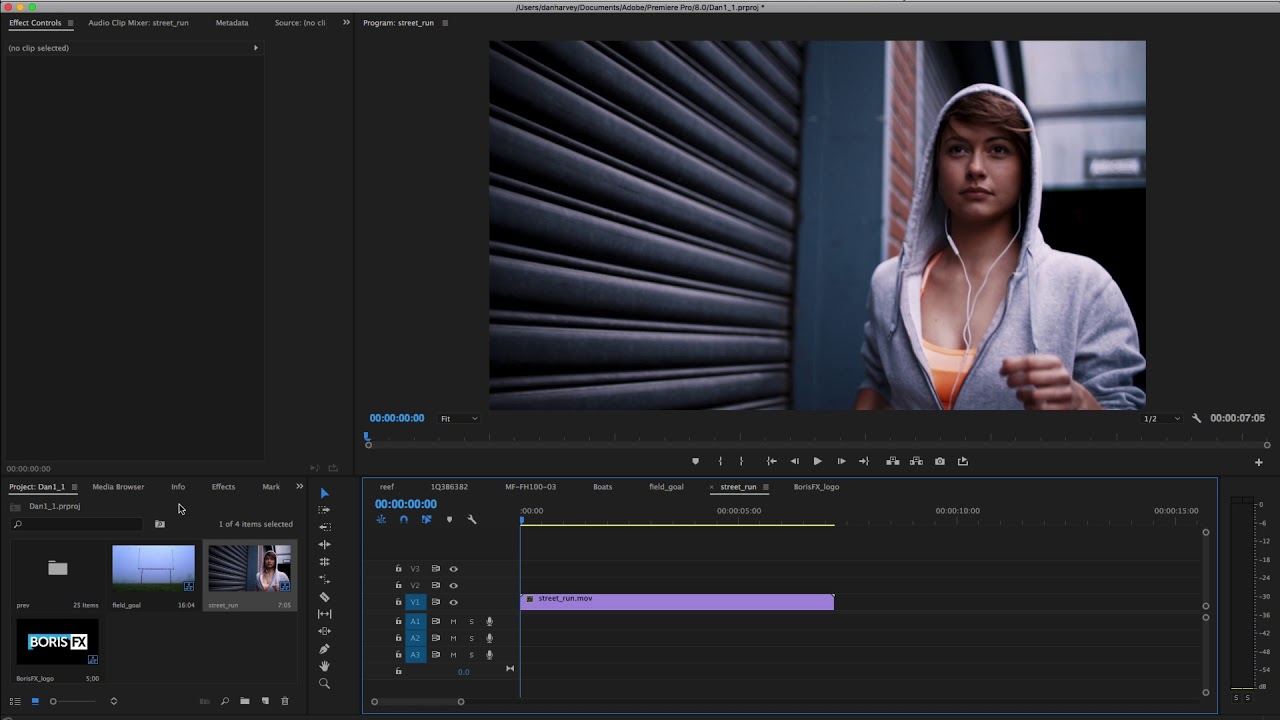Toggle Snap magnet in the timeline
This screenshot has width=1280, height=720.
(403, 520)
